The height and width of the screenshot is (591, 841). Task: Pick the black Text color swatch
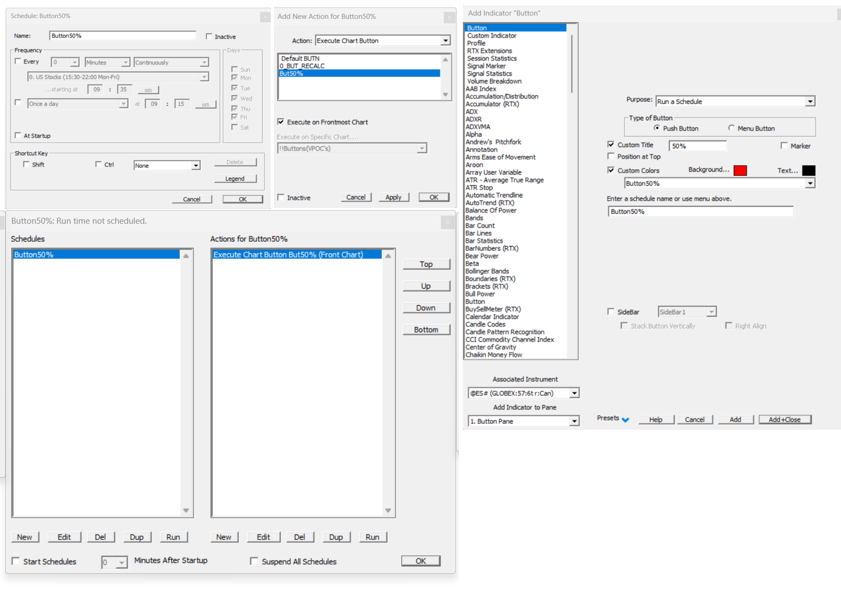pyautogui.click(x=808, y=171)
